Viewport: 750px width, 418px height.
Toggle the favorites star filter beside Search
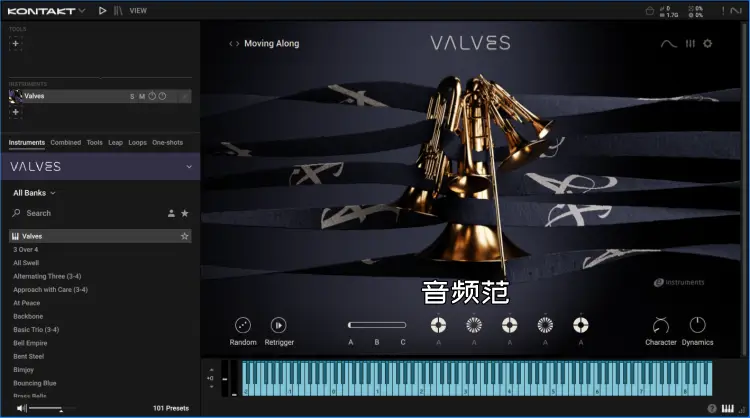coord(185,213)
